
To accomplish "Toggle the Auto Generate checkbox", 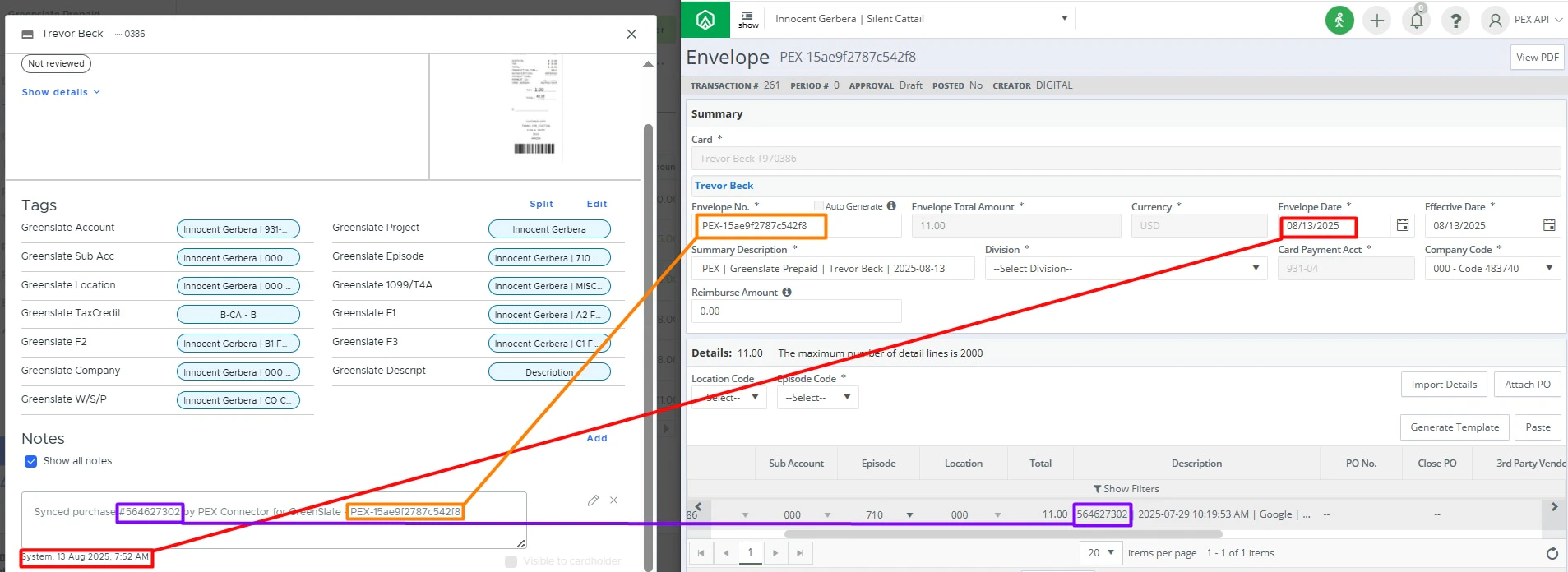I will click(819, 206).
